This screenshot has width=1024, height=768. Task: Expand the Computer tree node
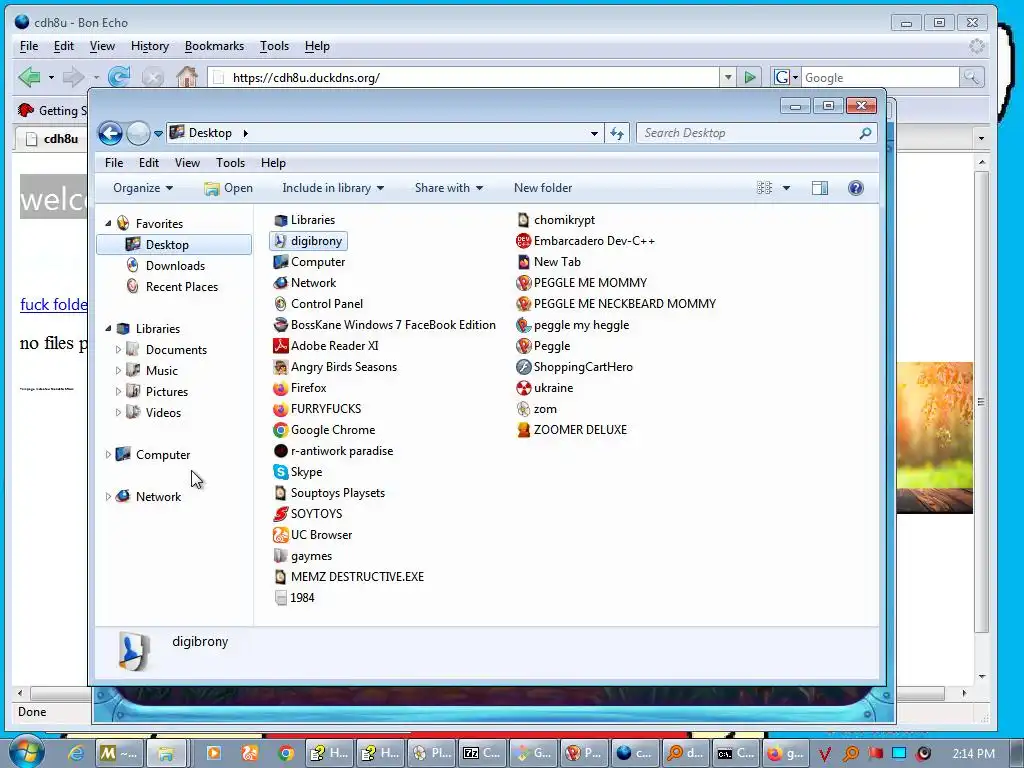(x=108, y=455)
